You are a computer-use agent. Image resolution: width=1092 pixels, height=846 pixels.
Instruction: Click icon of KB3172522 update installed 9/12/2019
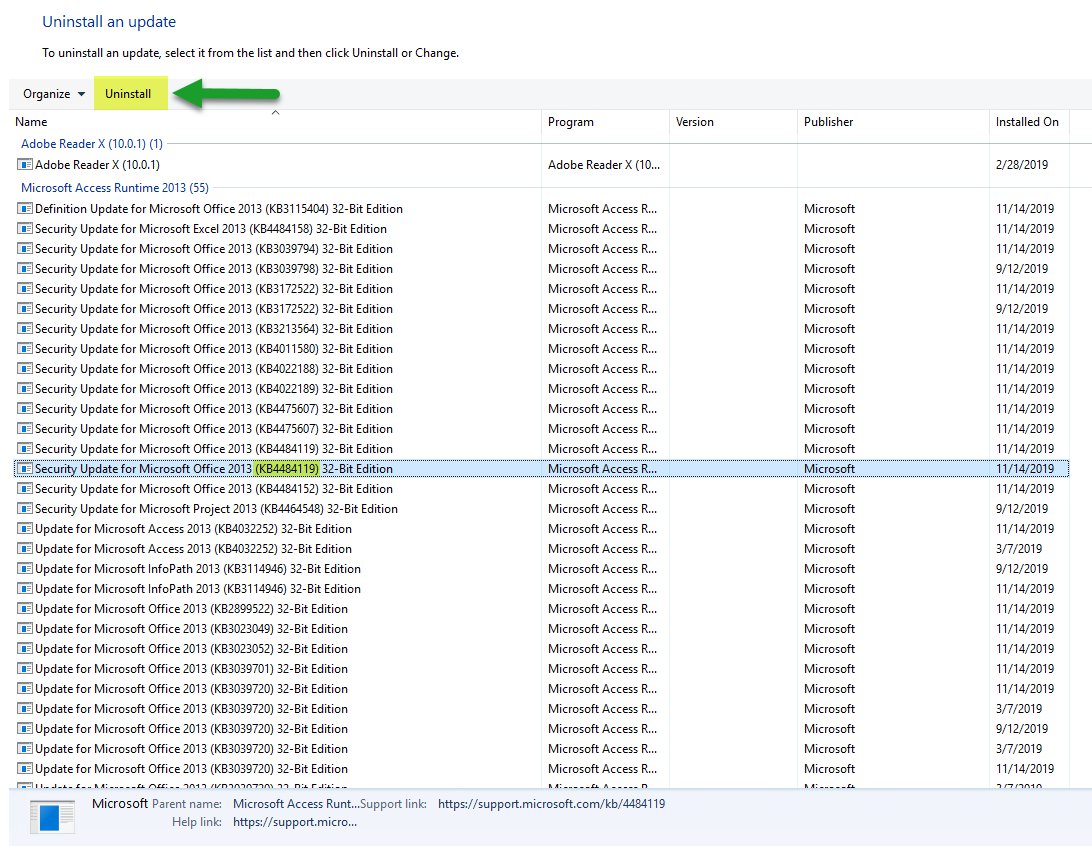click(24, 309)
